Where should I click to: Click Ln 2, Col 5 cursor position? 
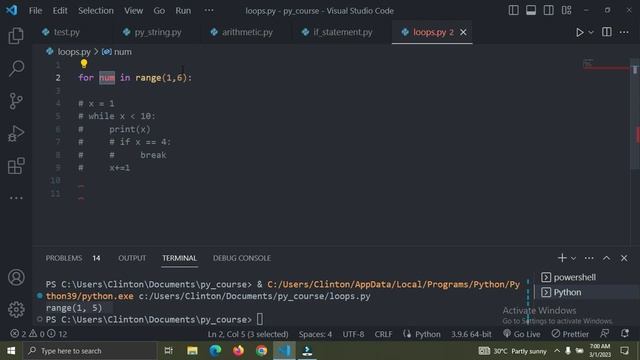click(248, 334)
